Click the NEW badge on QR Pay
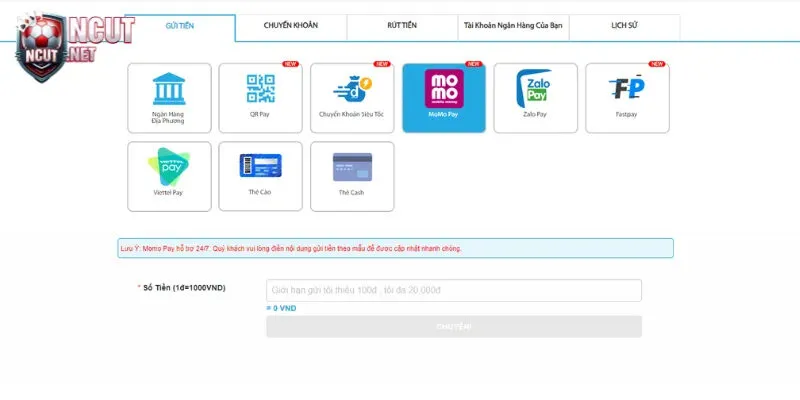This screenshot has height=400, width=800. pyautogui.click(x=290, y=64)
